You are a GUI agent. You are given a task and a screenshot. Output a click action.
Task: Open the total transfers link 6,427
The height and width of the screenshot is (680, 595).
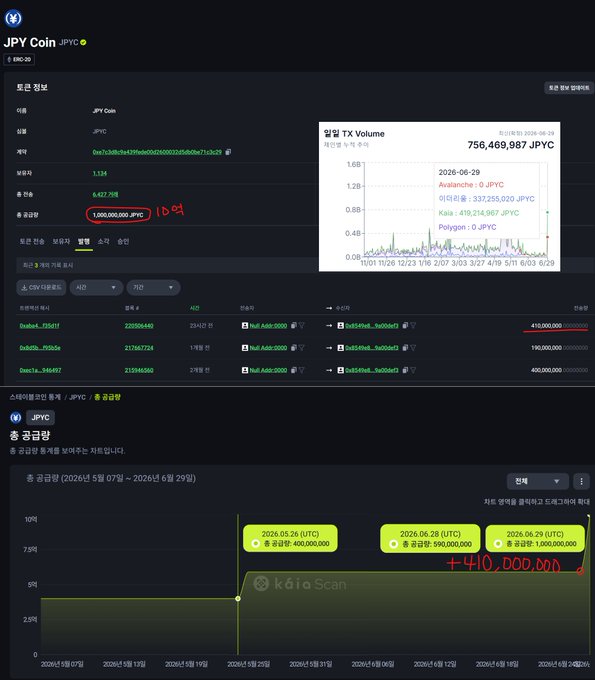[x=105, y=194]
